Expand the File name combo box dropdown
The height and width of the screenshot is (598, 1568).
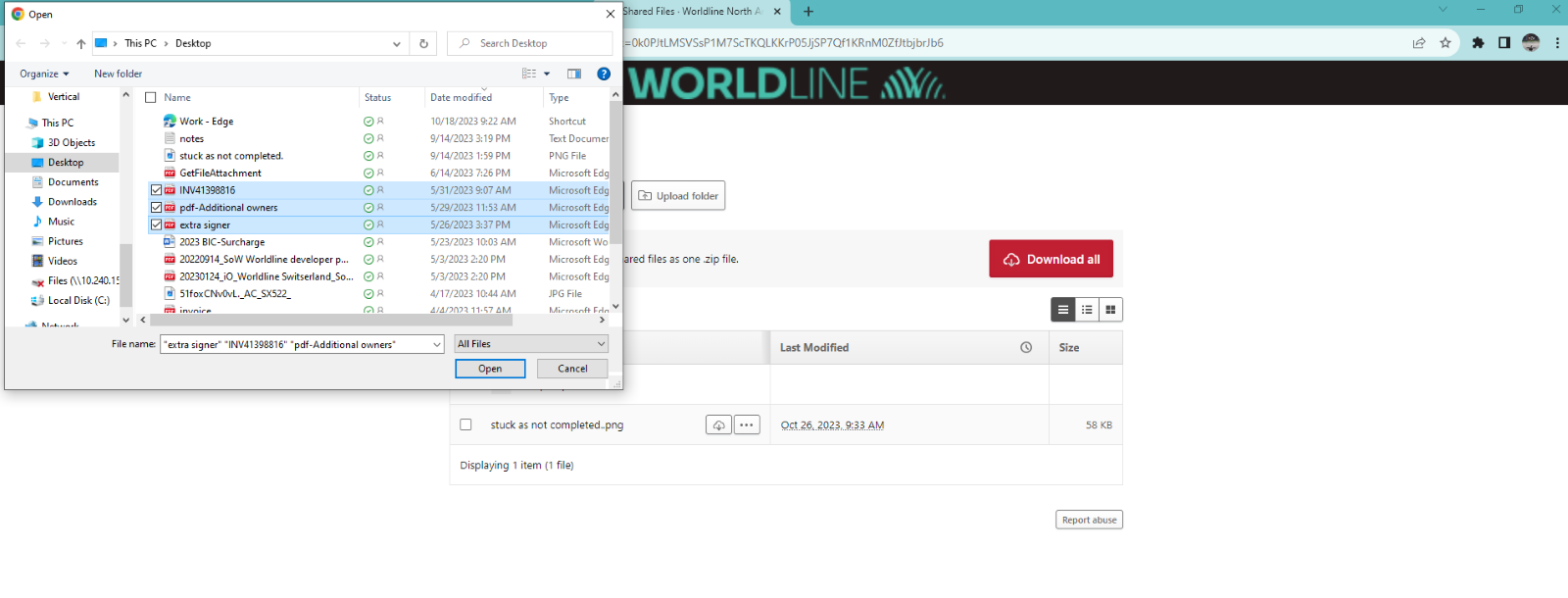[x=436, y=344]
